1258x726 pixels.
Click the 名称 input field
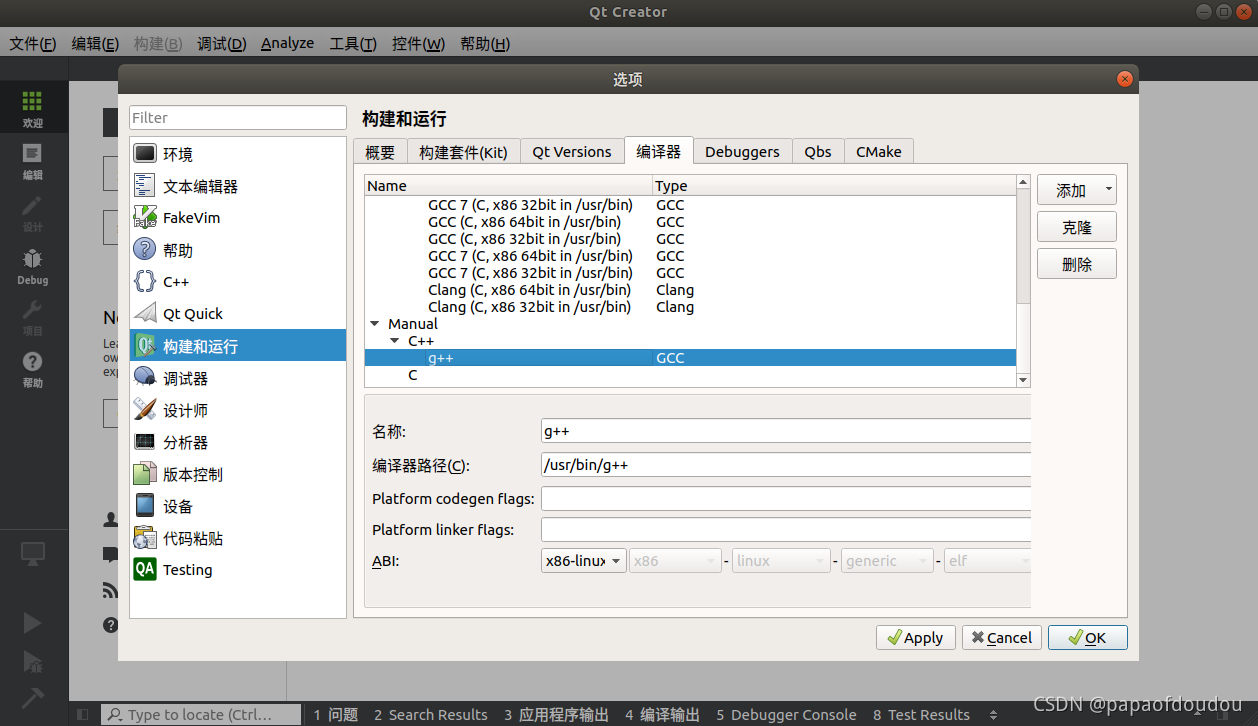786,431
